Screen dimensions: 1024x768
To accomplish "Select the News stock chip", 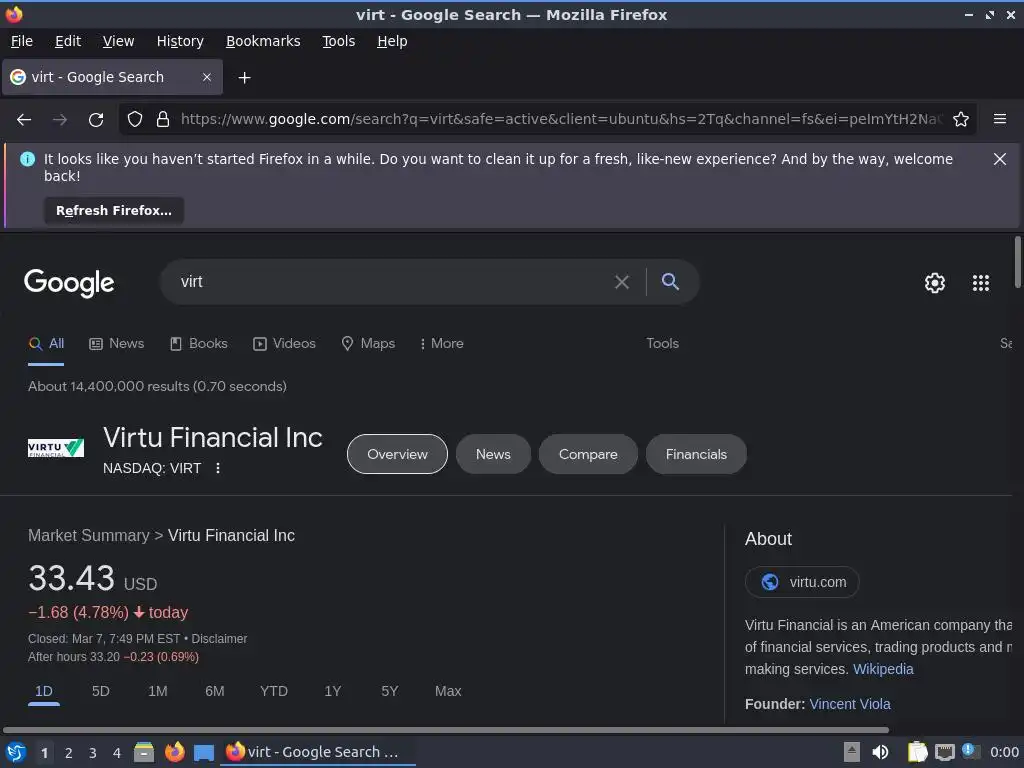I will [493, 454].
